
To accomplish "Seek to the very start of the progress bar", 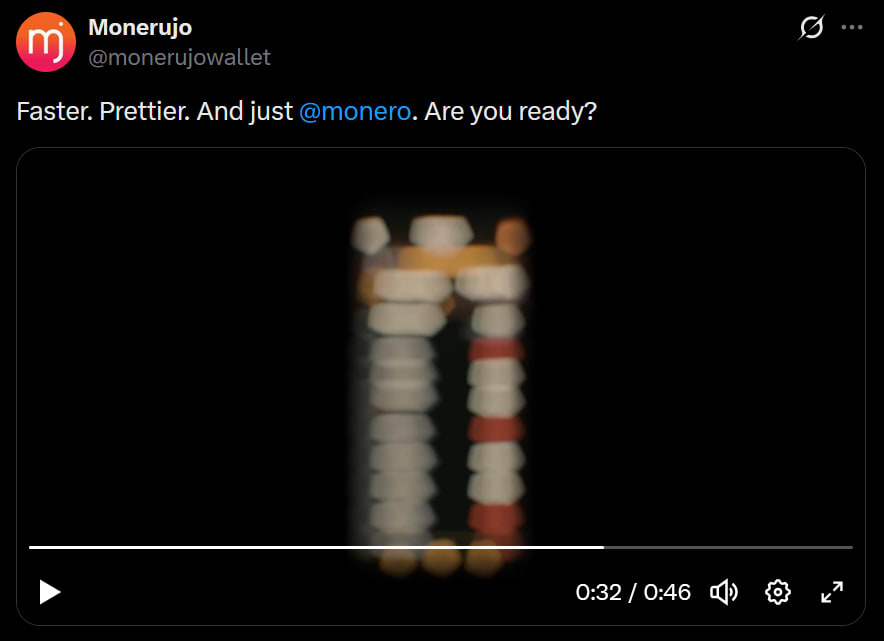I will point(30,547).
